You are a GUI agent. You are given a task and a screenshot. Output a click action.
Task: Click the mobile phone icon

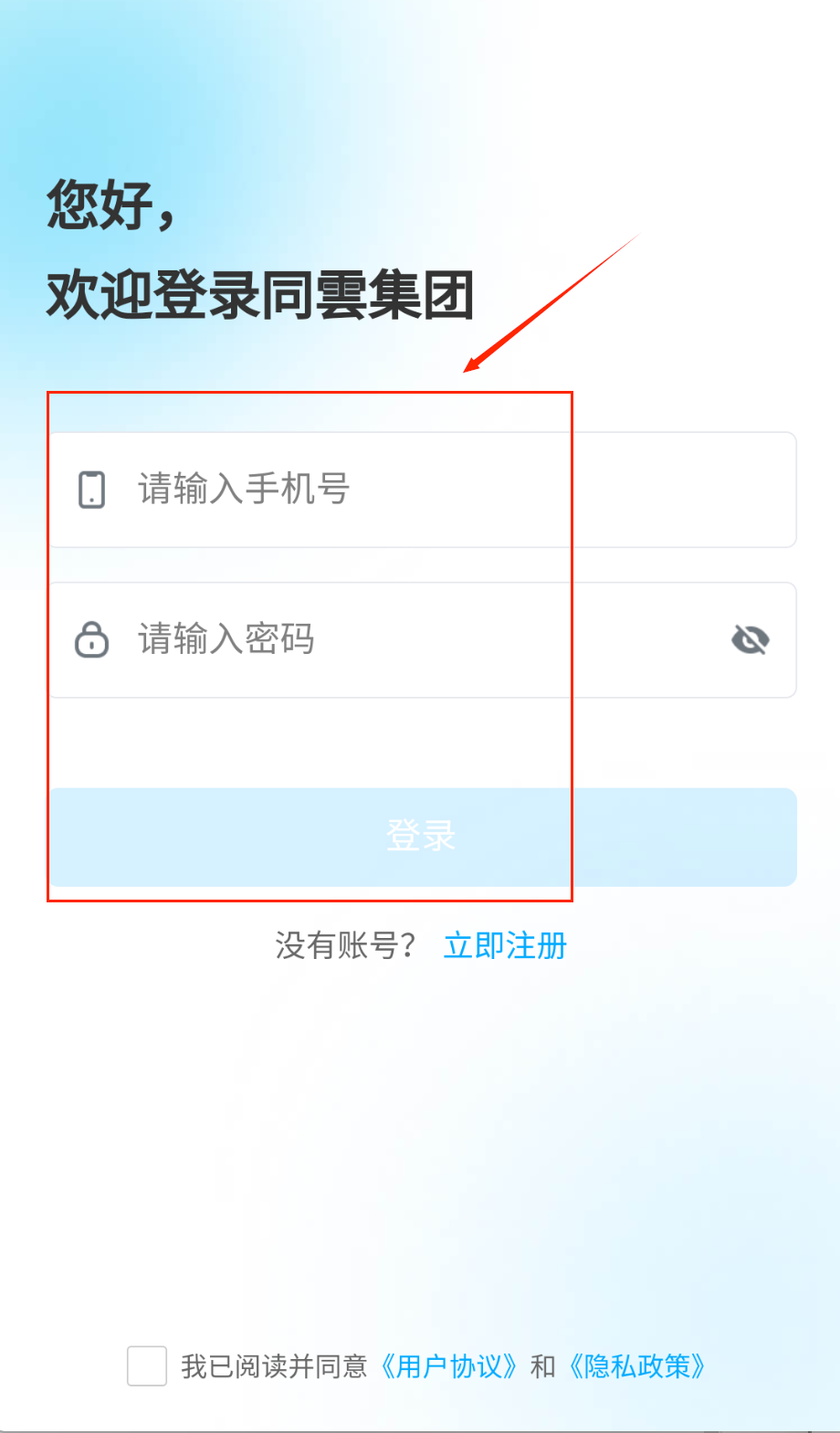pos(91,490)
